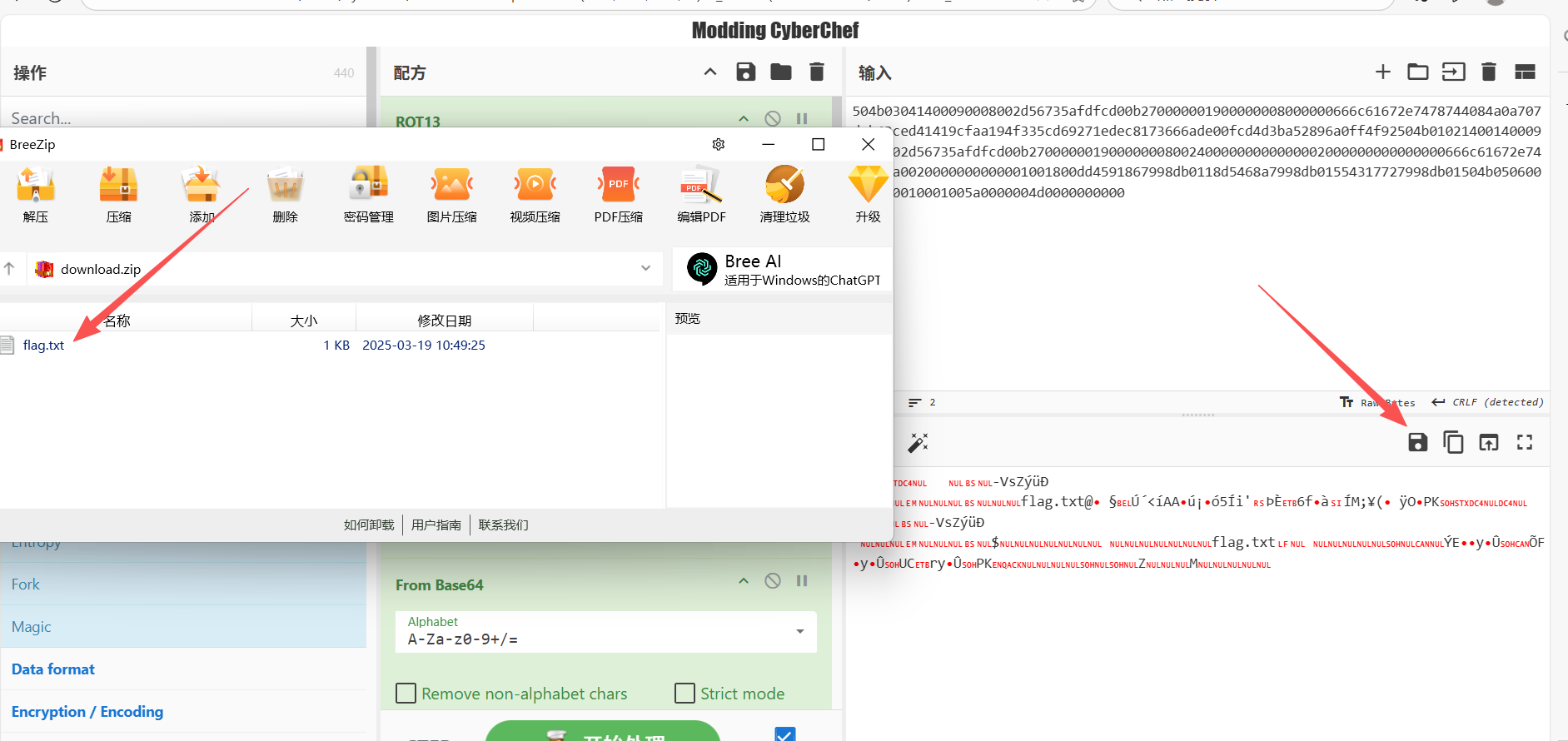This screenshot has width=1568, height=741.
Task: Sort by 大小 column header
Action: click(304, 320)
